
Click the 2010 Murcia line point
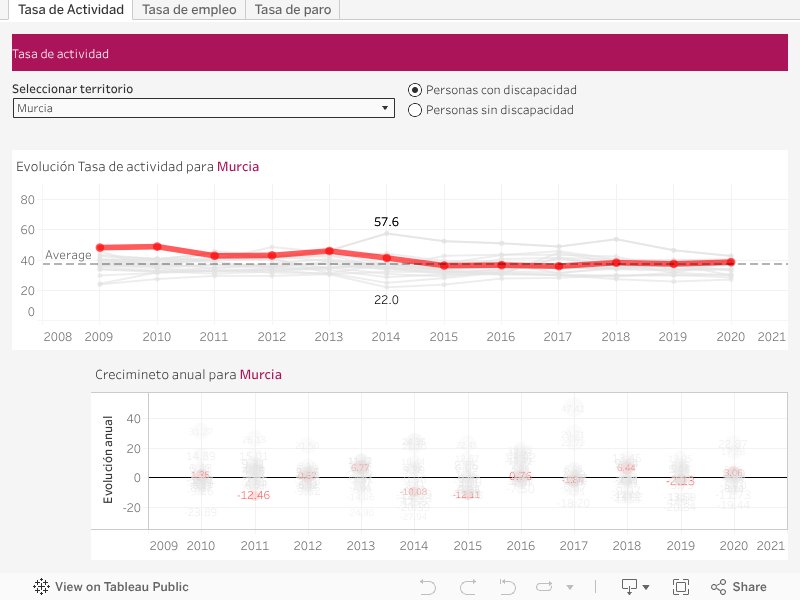click(157, 246)
